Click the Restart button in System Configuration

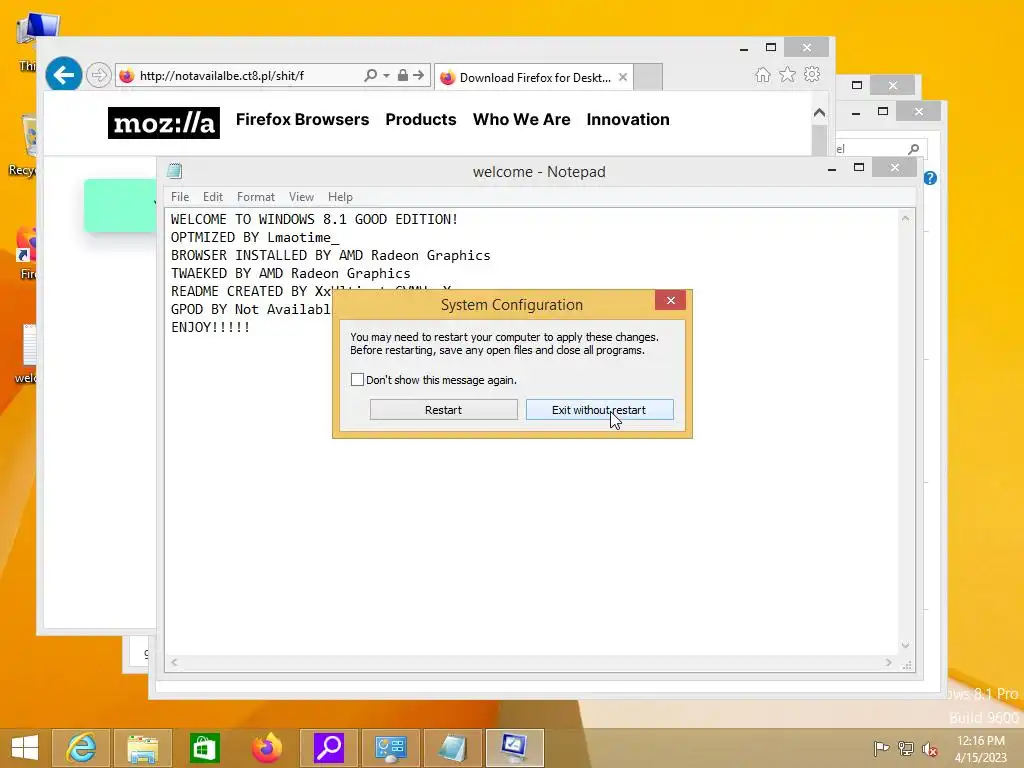click(443, 409)
